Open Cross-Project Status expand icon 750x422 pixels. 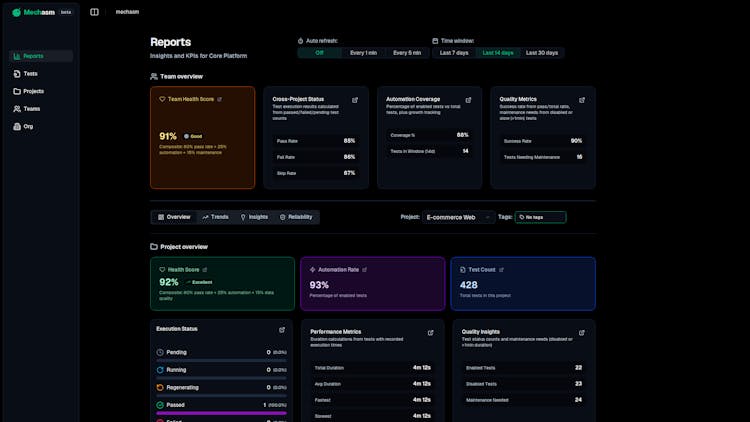pyautogui.click(x=355, y=100)
